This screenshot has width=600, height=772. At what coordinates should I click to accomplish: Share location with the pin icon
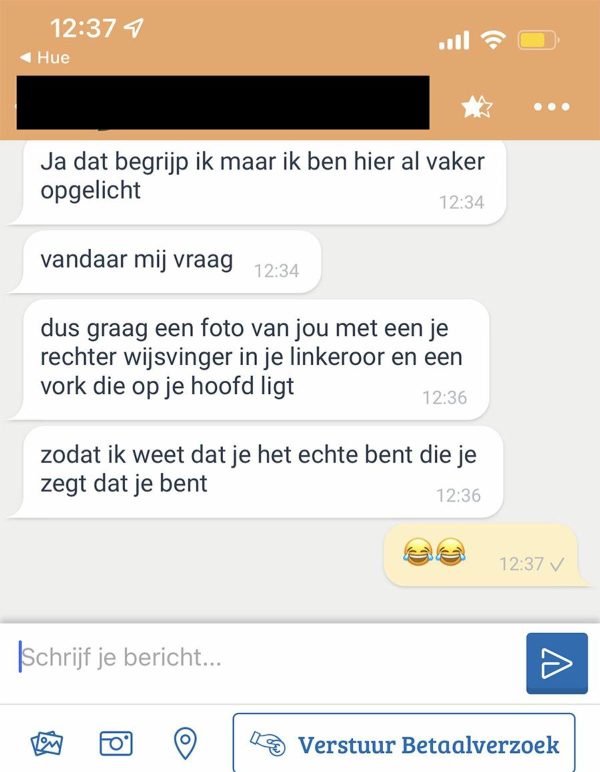[186, 743]
